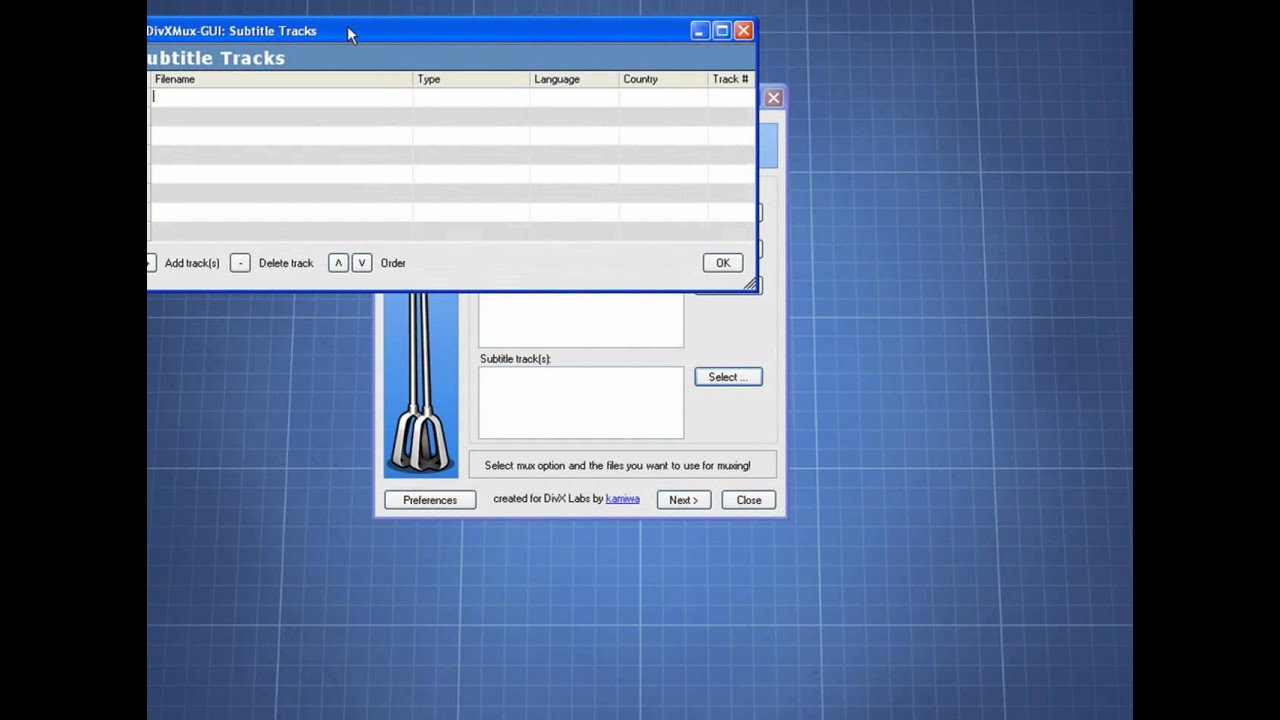The width and height of the screenshot is (1280, 720).
Task: Minimize the Subtitle Tracks window
Action: 700,31
